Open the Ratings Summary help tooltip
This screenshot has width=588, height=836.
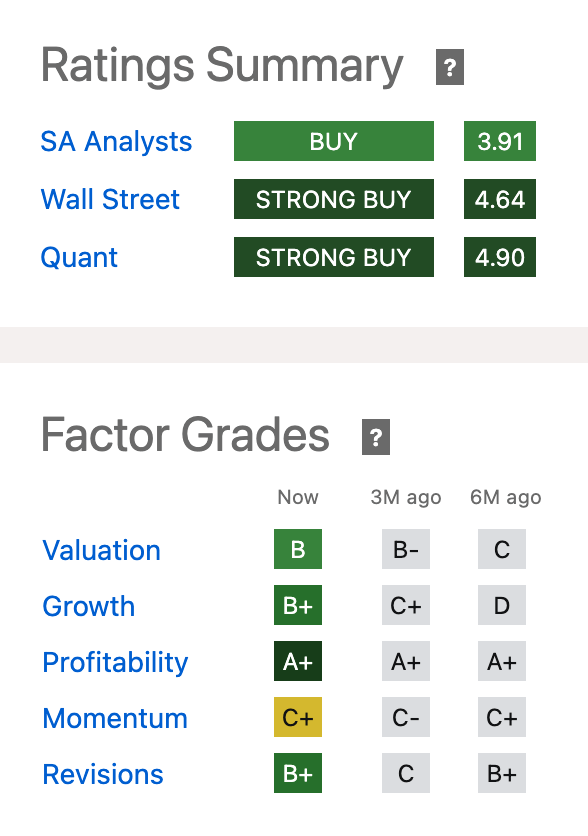click(x=449, y=67)
